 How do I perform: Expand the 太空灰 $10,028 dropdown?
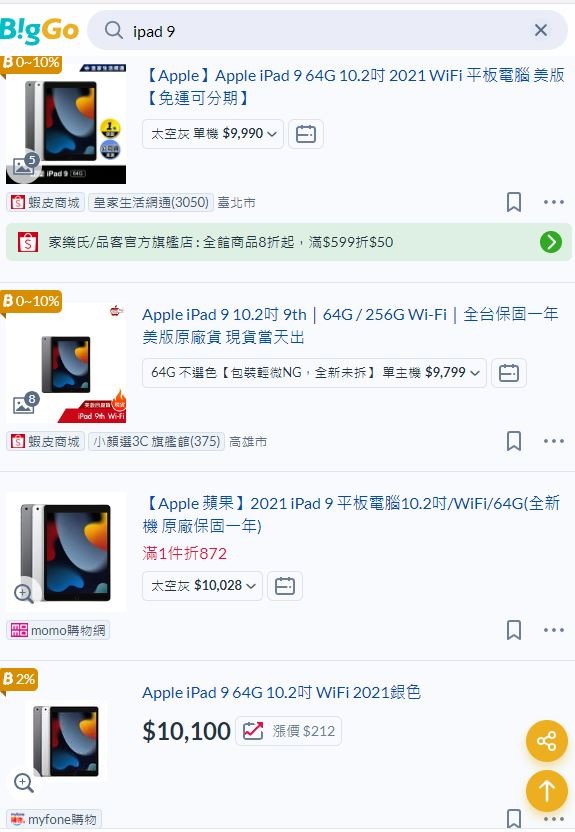(202, 586)
